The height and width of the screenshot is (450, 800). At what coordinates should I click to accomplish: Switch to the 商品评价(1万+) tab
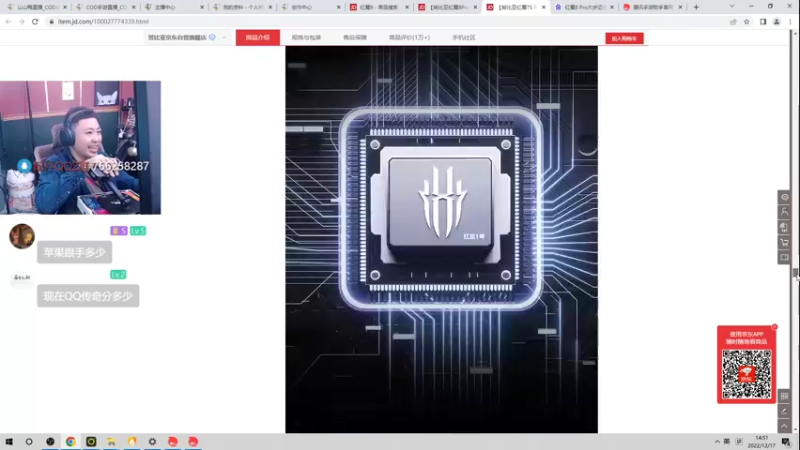point(409,38)
